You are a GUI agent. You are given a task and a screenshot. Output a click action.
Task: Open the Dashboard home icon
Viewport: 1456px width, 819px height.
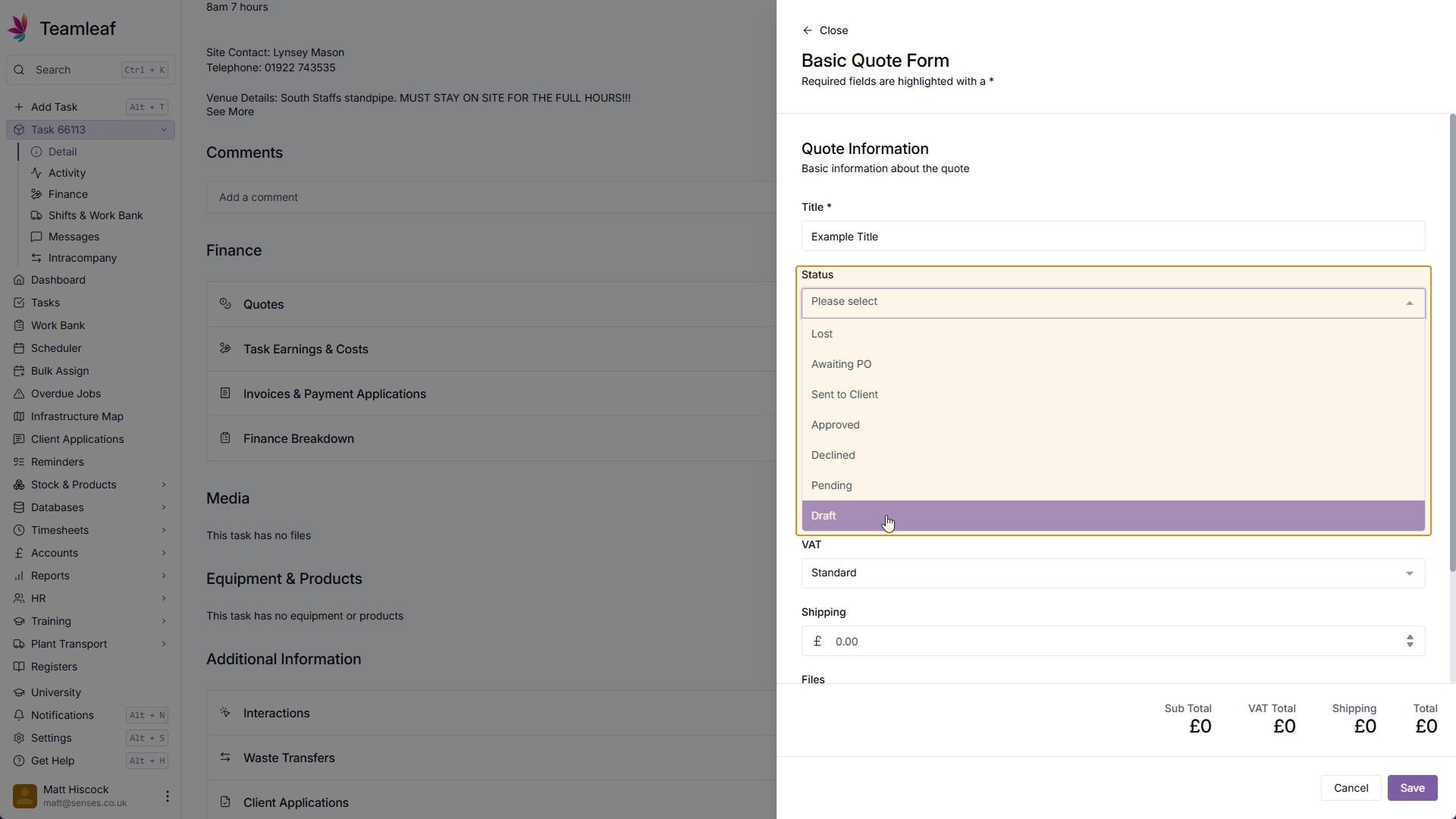(x=19, y=280)
